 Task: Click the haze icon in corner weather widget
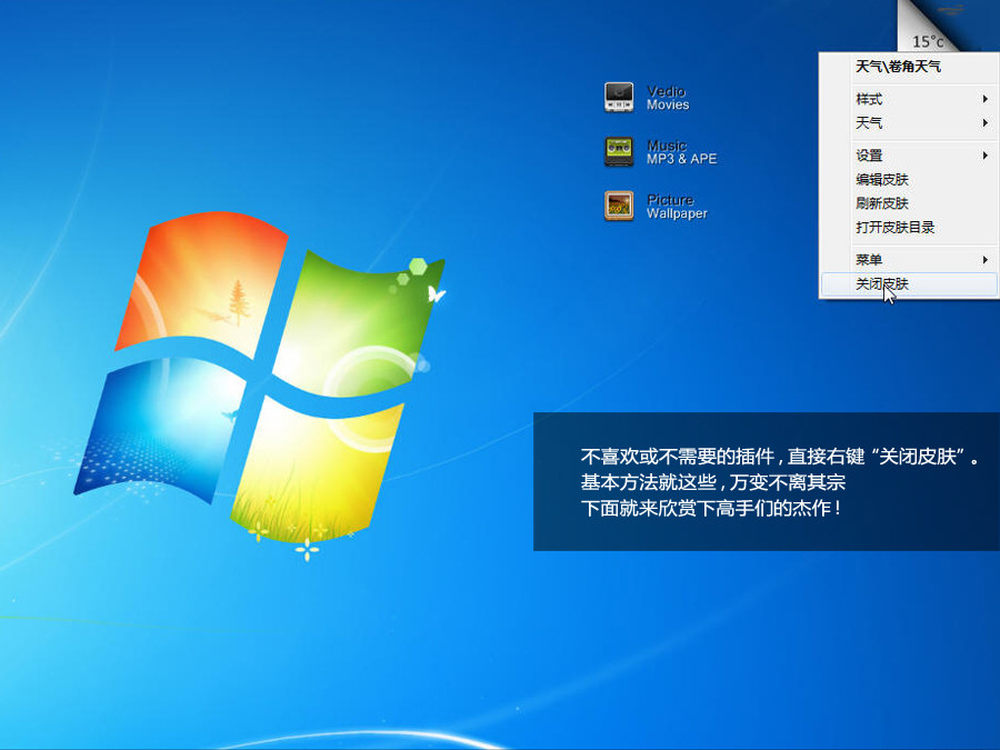[950, 11]
